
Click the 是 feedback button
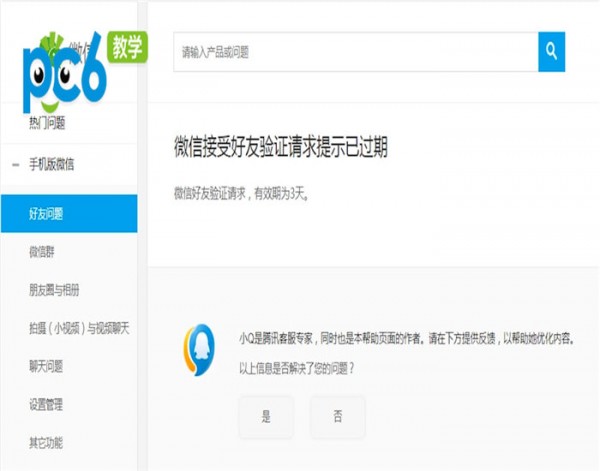click(x=266, y=417)
